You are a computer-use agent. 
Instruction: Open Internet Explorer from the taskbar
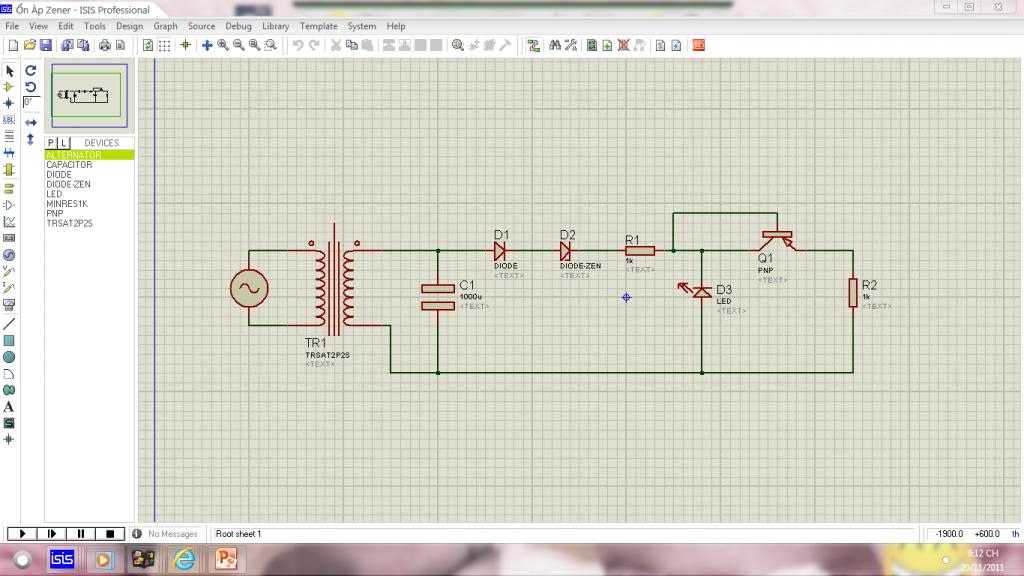(x=184, y=559)
